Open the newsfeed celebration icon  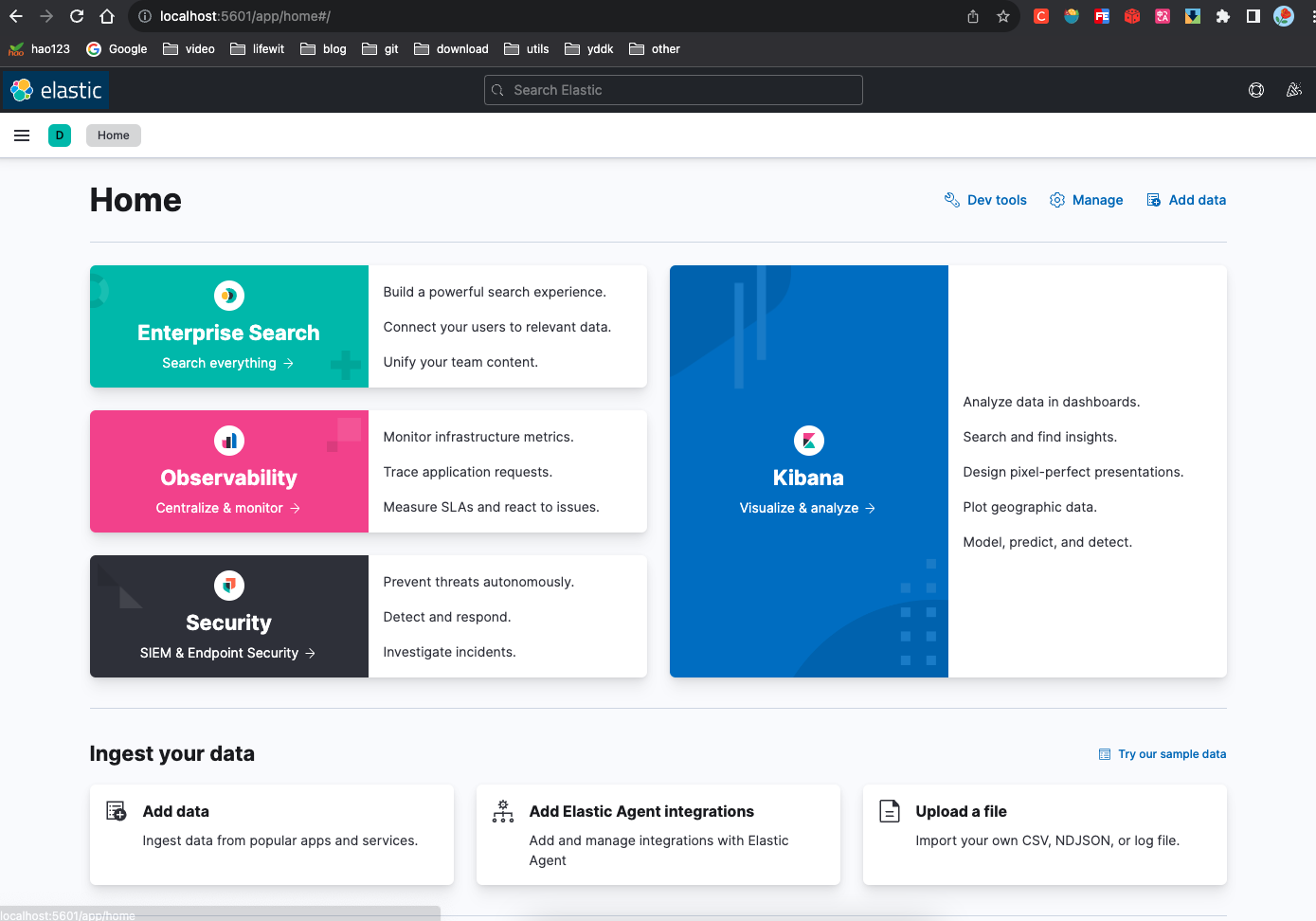pyautogui.click(x=1294, y=90)
